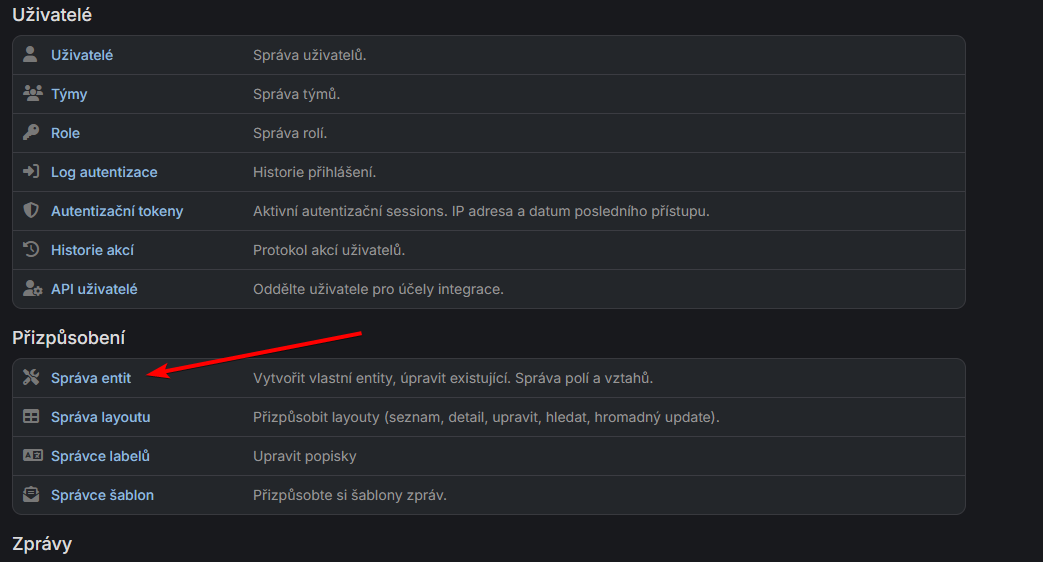Image resolution: width=1043 pixels, height=562 pixels.
Task: Go to the Týmy administration link
Action: [x=69, y=94]
